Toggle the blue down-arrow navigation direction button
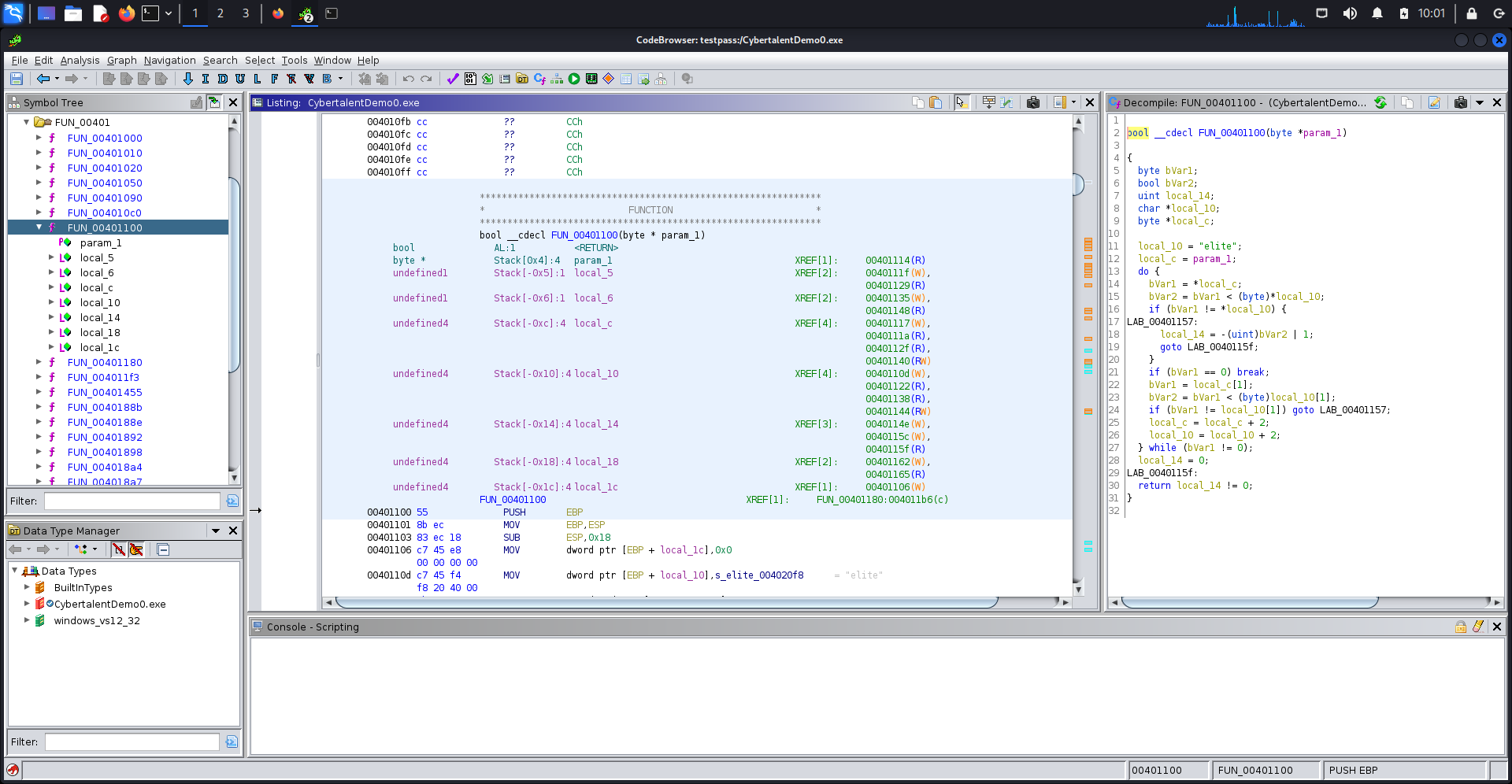Image resolution: width=1512 pixels, height=784 pixels. point(187,79)
